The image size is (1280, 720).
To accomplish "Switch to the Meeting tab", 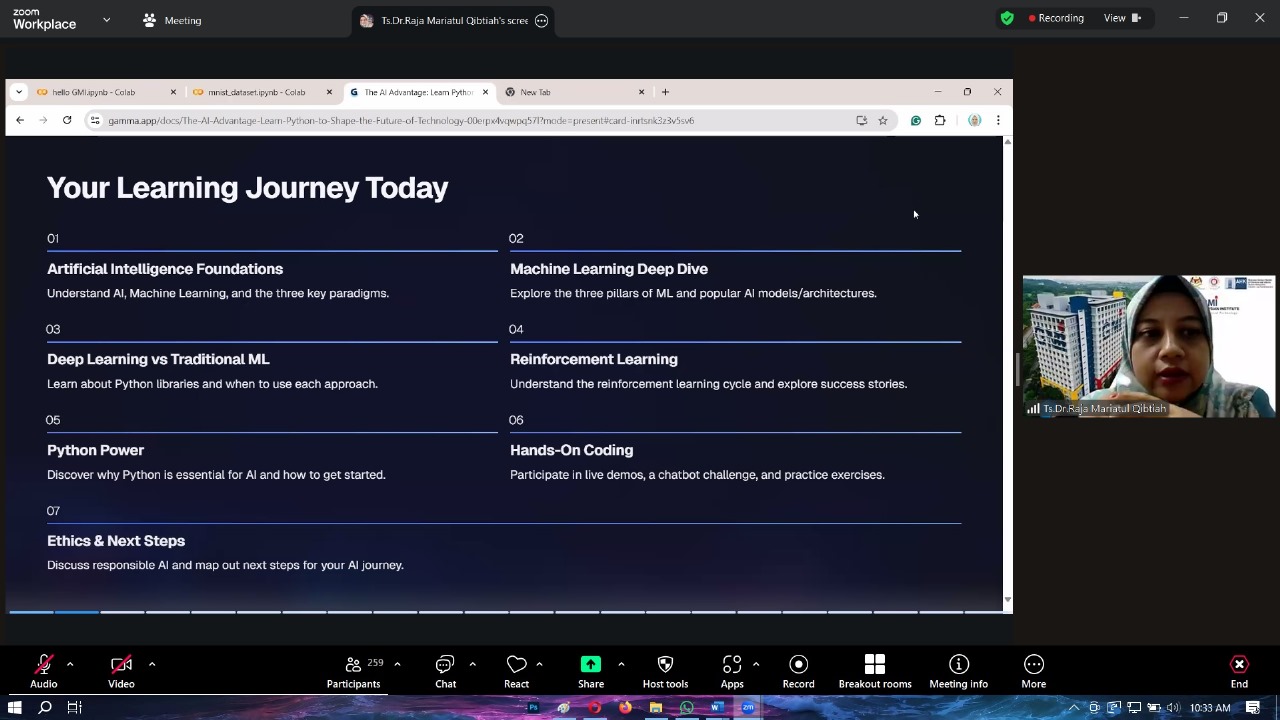I will coord(172,20).
